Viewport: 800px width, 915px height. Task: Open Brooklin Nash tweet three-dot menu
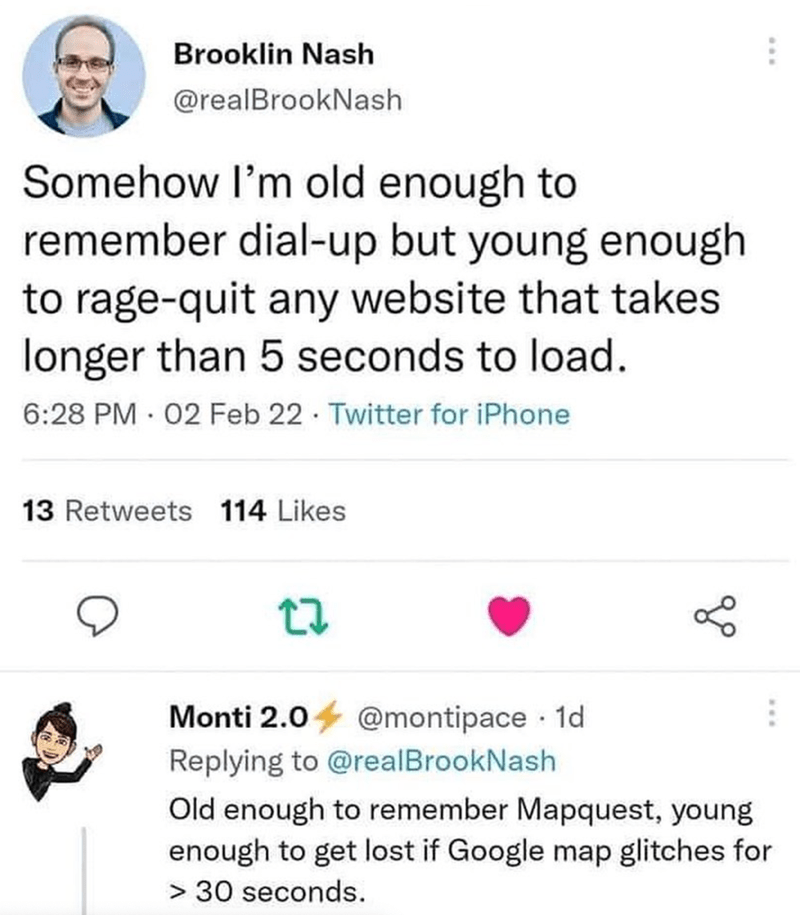(x=771, y=51)
